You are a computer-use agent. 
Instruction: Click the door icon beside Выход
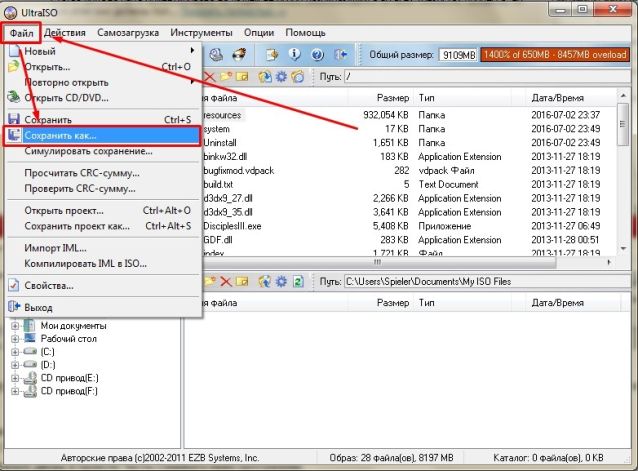coord(14,307)
